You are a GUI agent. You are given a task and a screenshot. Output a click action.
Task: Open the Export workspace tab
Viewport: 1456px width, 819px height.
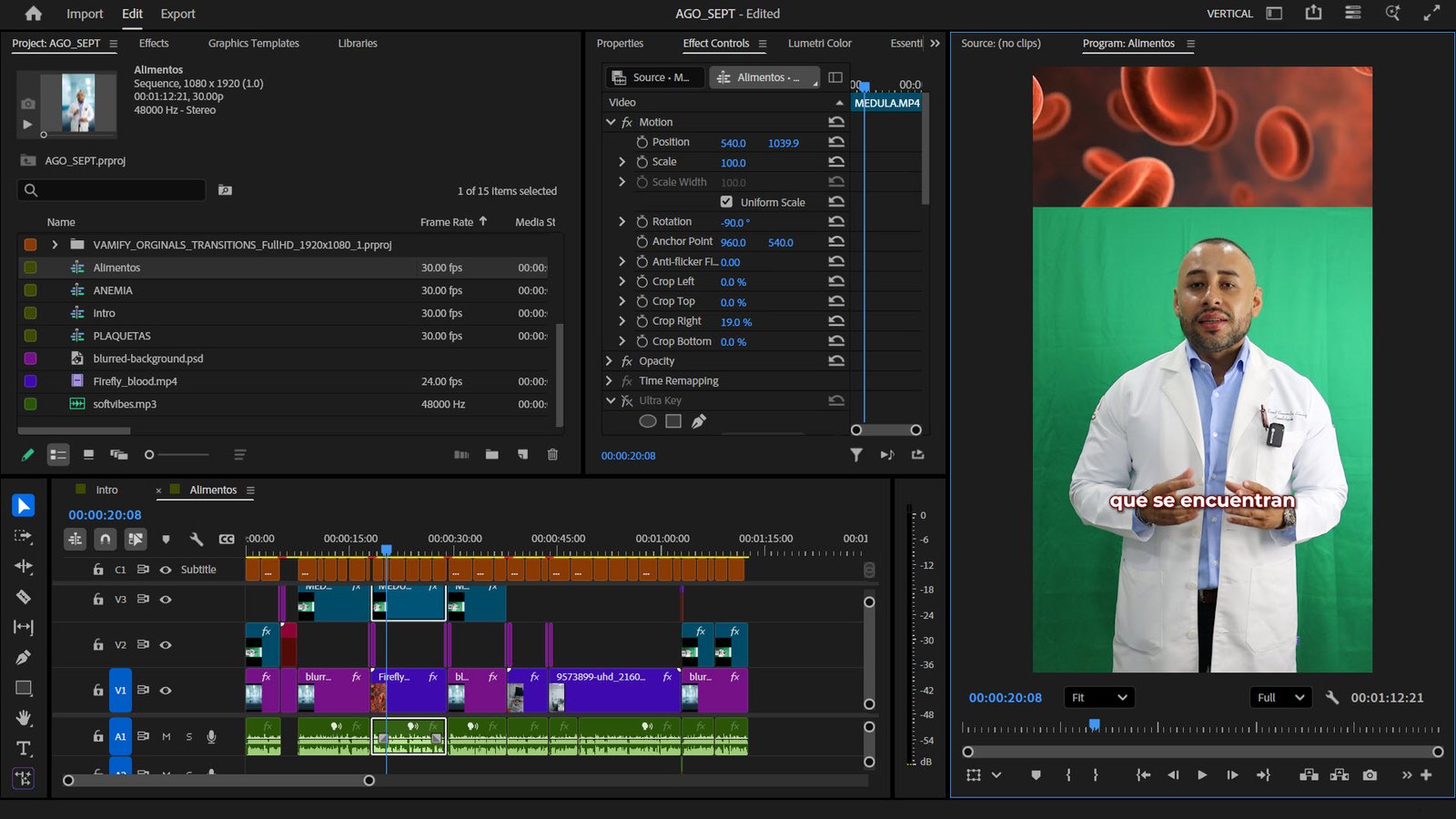point(177,14)
